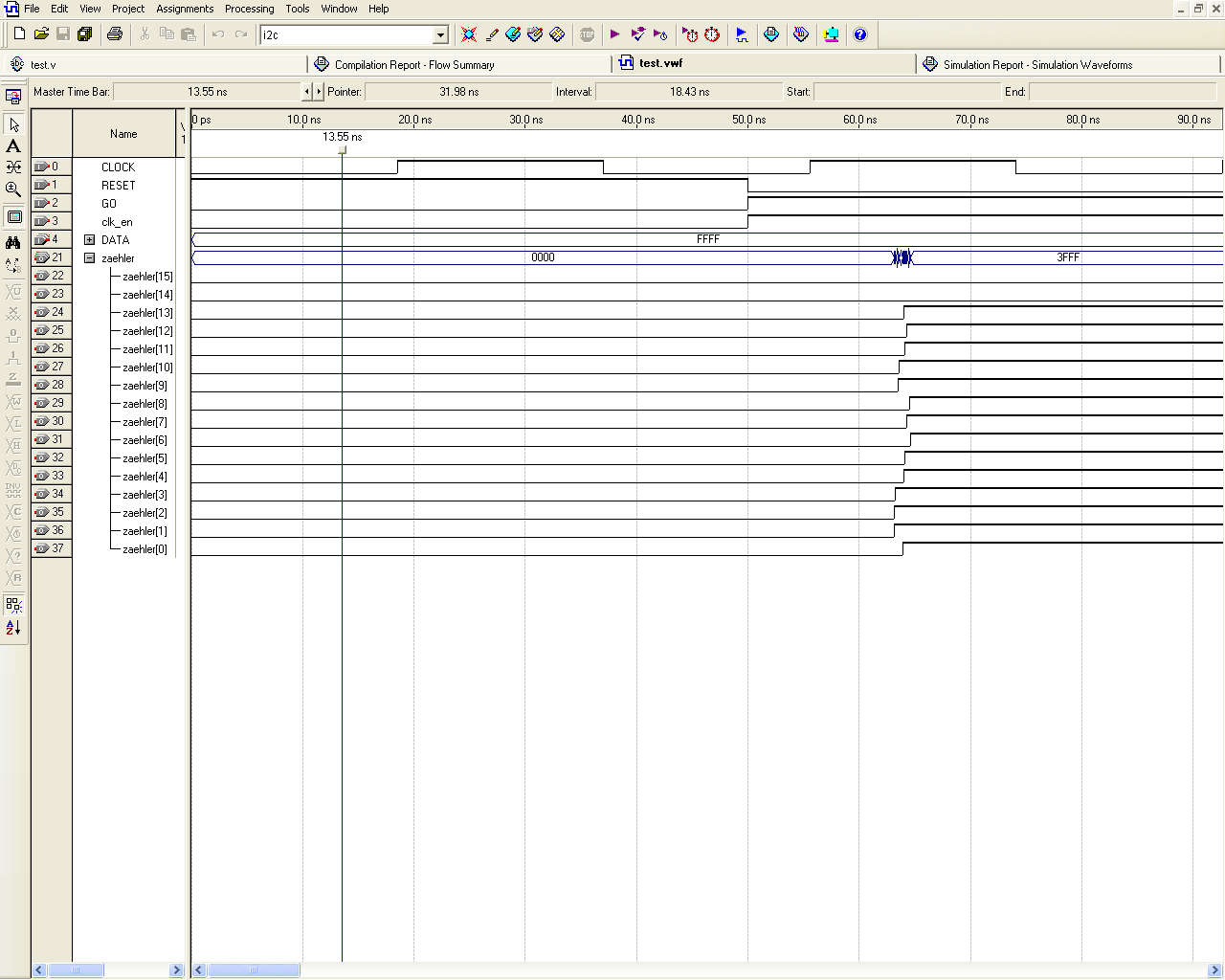Click the Replace tool icon
Screen dimensions: 1225x980
(13, 265)
